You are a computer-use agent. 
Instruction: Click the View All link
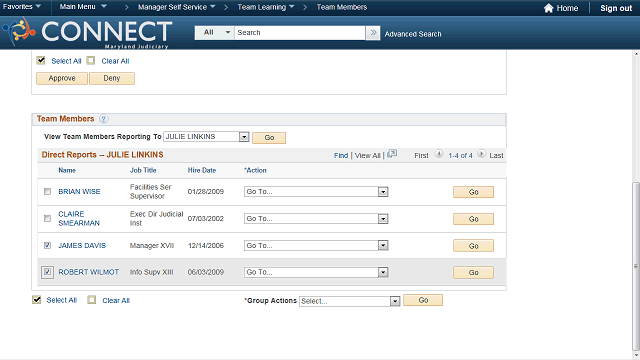367,156
